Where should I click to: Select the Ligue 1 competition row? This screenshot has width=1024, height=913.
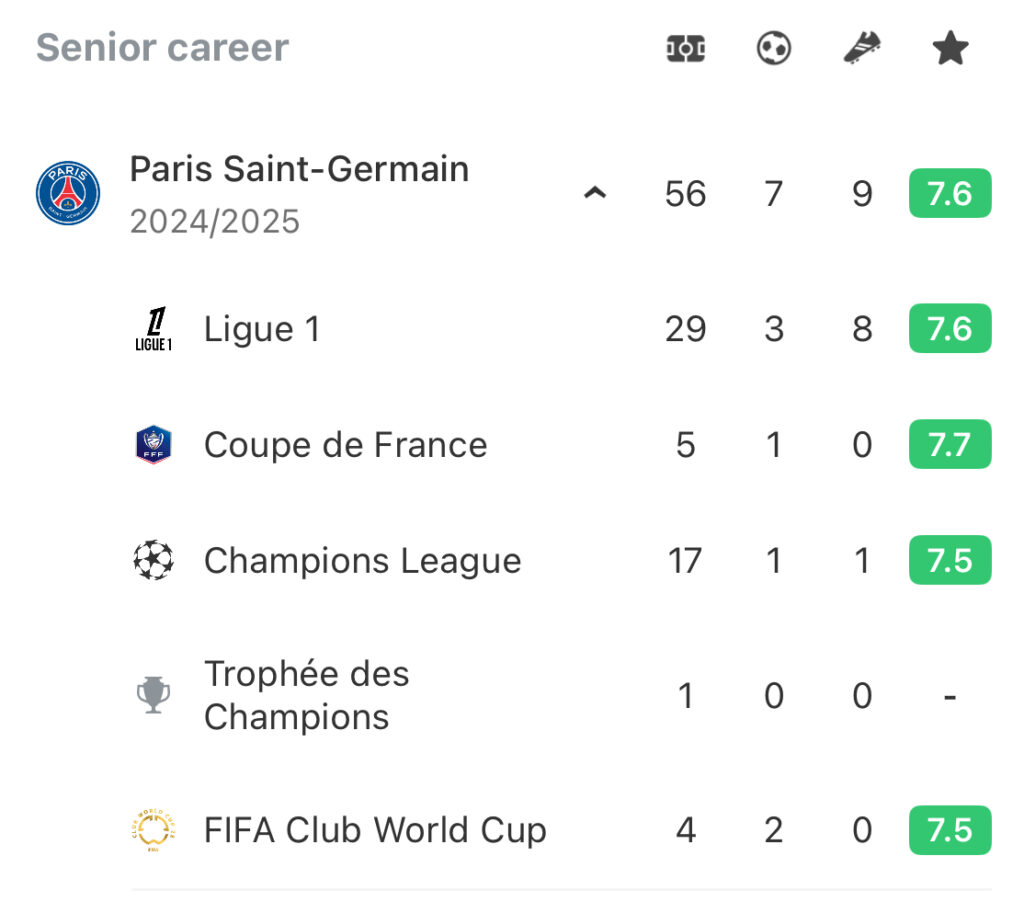pyautogui.click(x=562, y=328)
